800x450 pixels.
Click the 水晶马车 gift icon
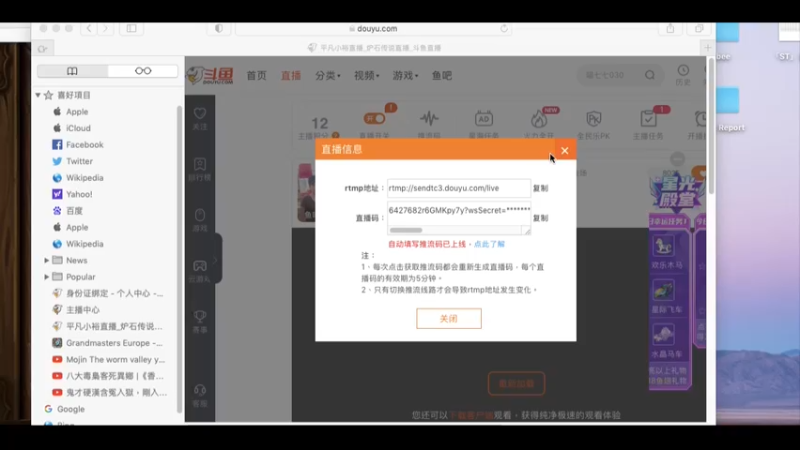coord(663,335)
